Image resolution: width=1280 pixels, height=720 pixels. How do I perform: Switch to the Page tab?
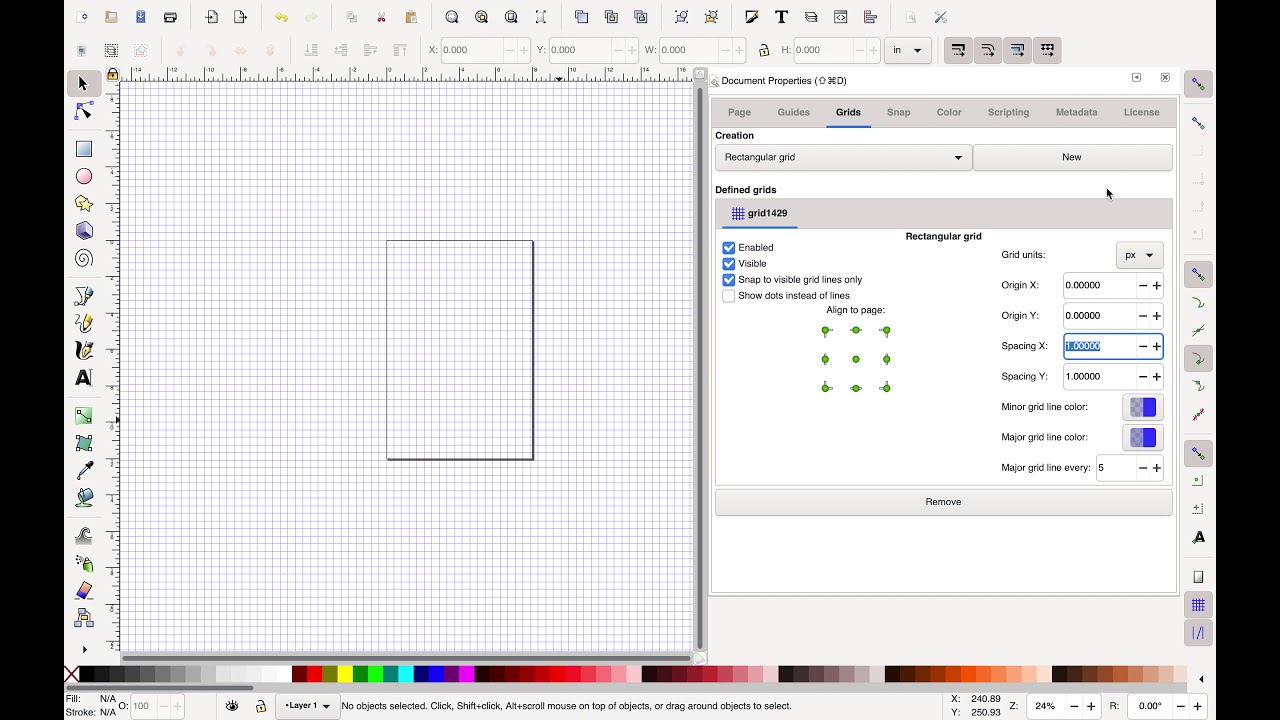click(x=739, y=112)
